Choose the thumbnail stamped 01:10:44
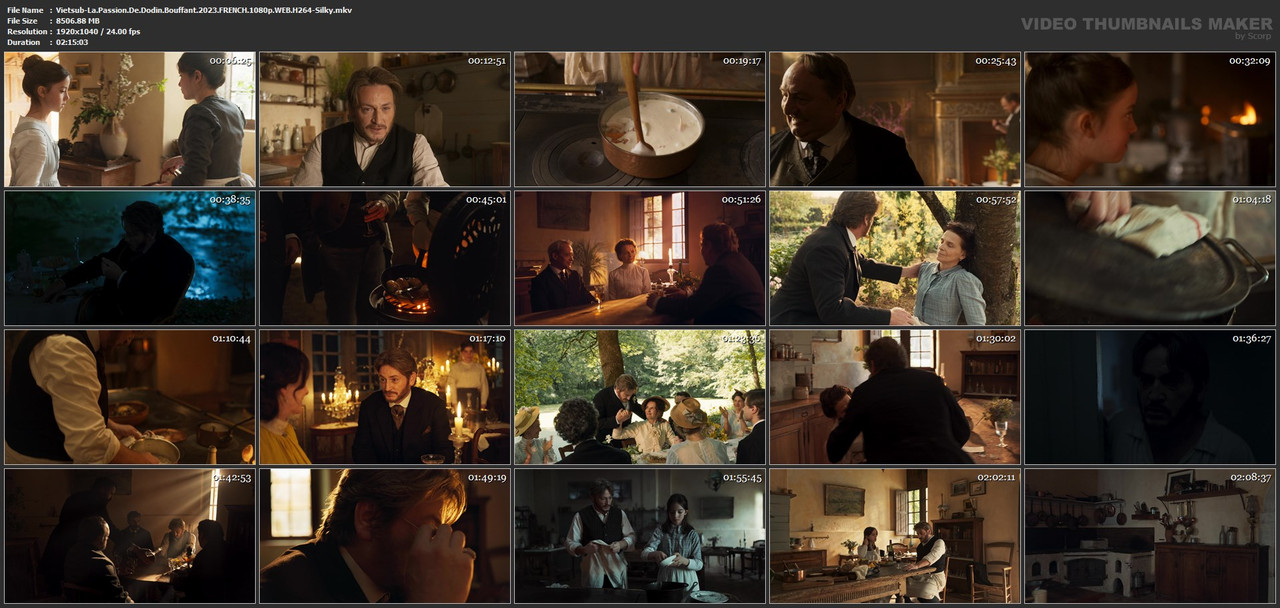Screen dimensions: 1280x608 [130, 397]
